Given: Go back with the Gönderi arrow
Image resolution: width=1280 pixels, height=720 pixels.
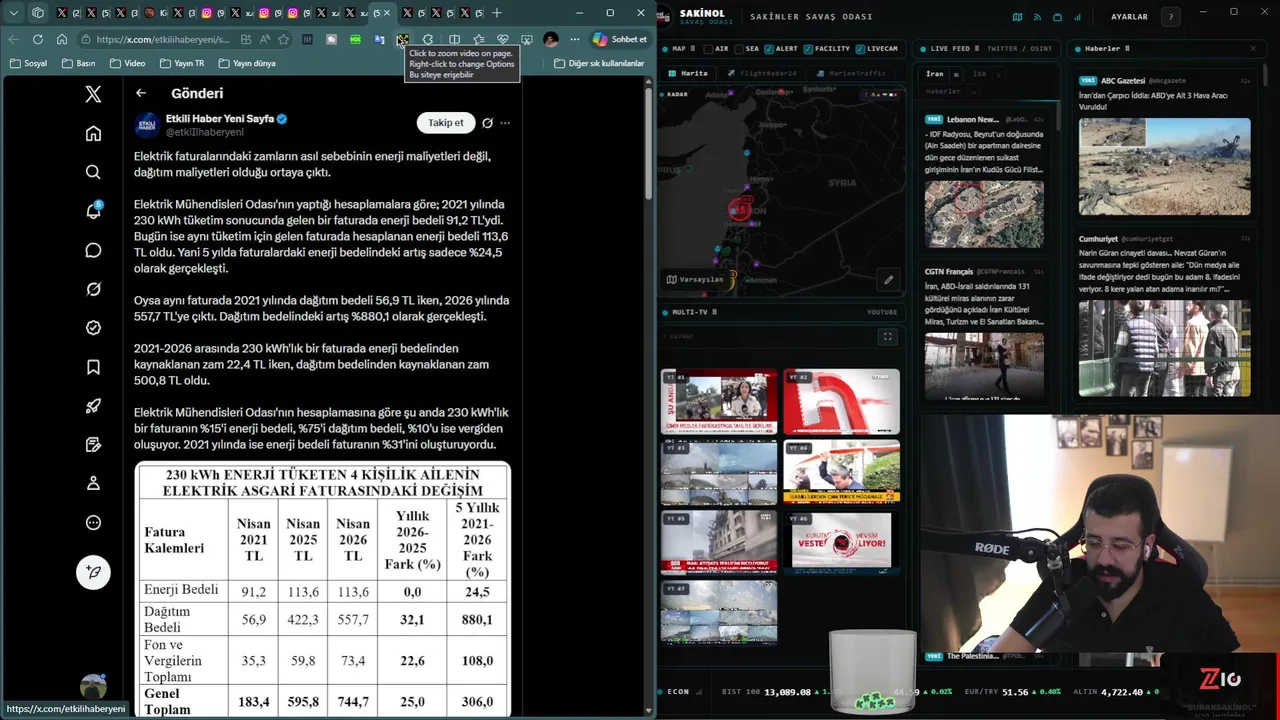Looking at the screenshot, I should pyautogui.click(x=141, y=93).
